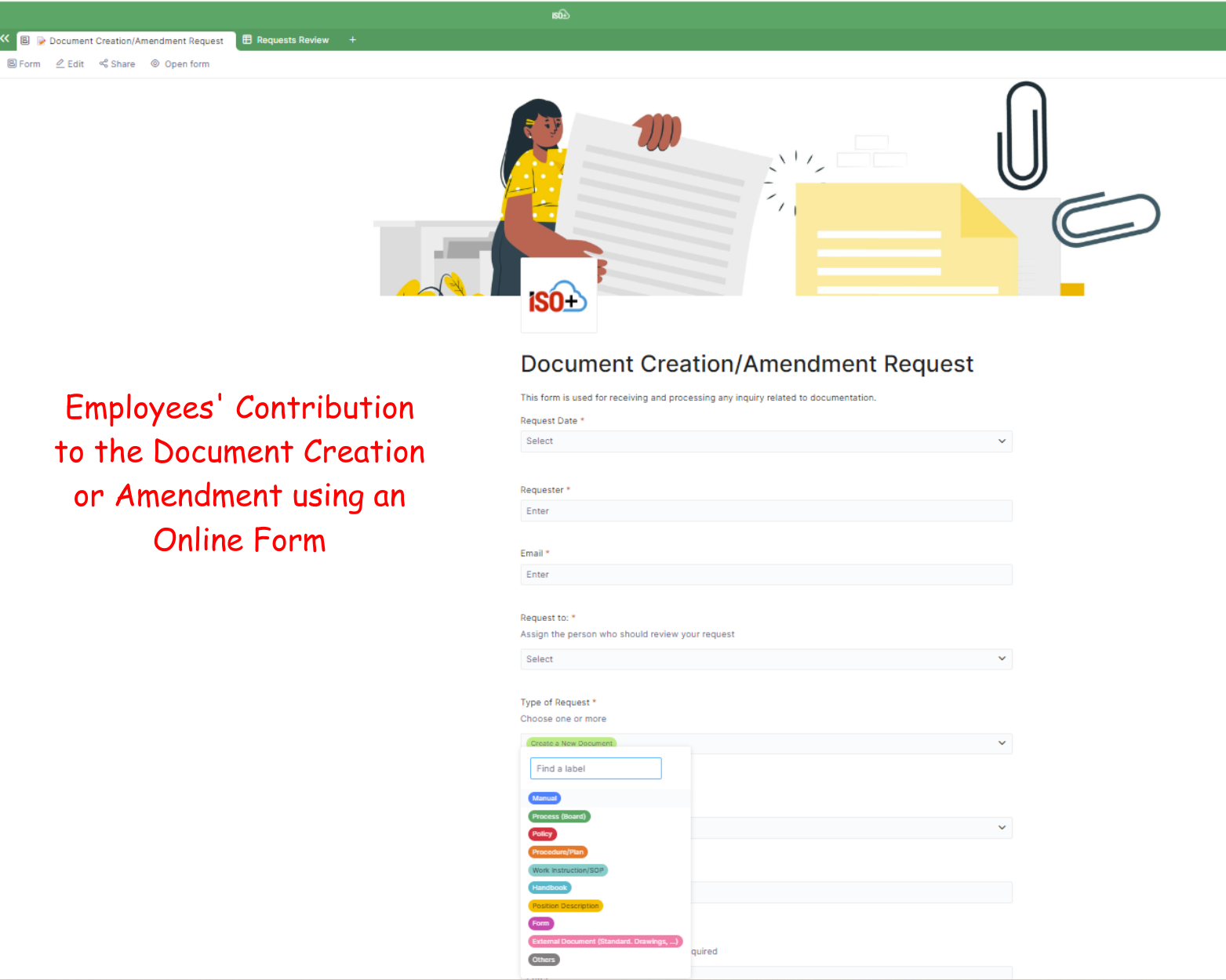The height and width of the screenshot is (980, 1226).
Task: Click the Email input field
Action: coord(766,575)
